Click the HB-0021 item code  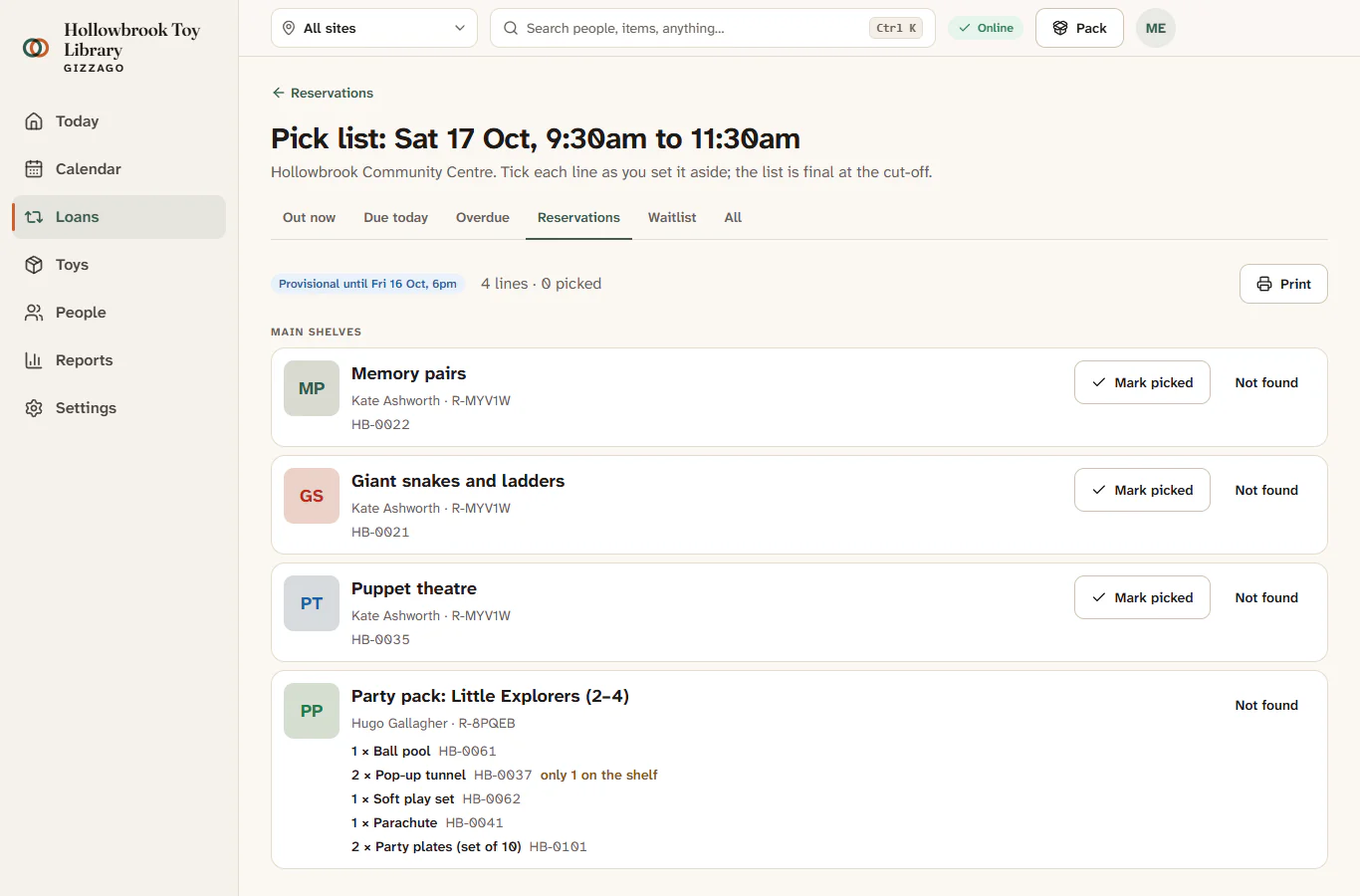(380, 532)
